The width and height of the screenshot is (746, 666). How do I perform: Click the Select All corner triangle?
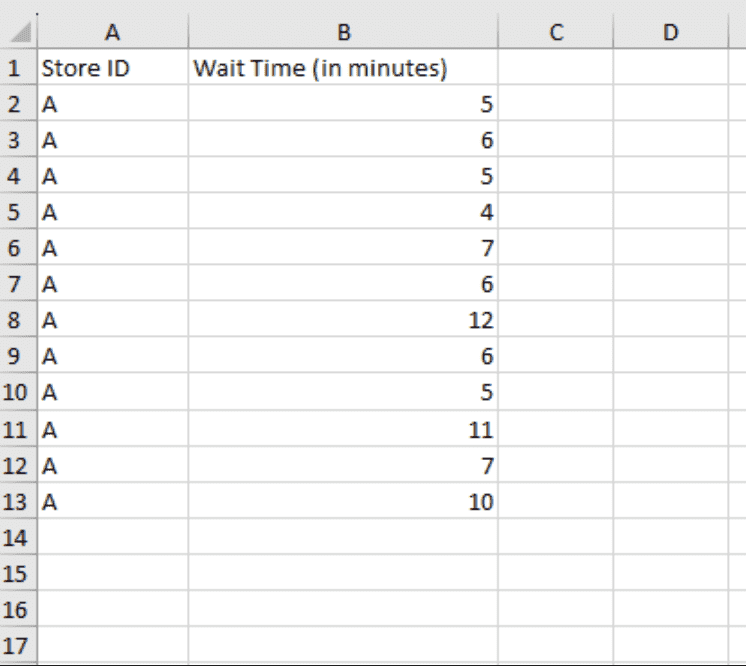pos(19,33)
